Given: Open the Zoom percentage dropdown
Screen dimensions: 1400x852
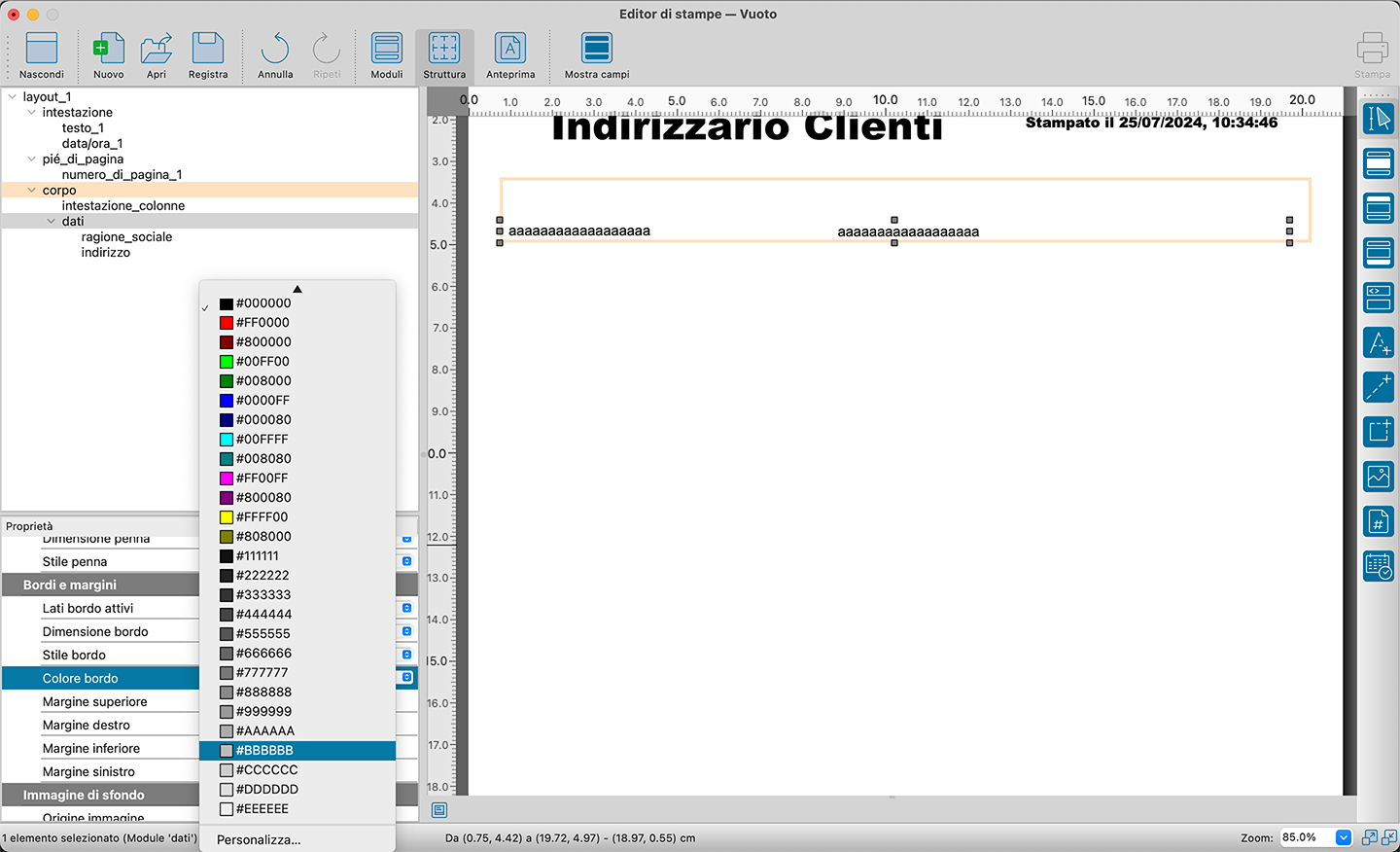Looking at the screenshot, I should [1343, 837].
